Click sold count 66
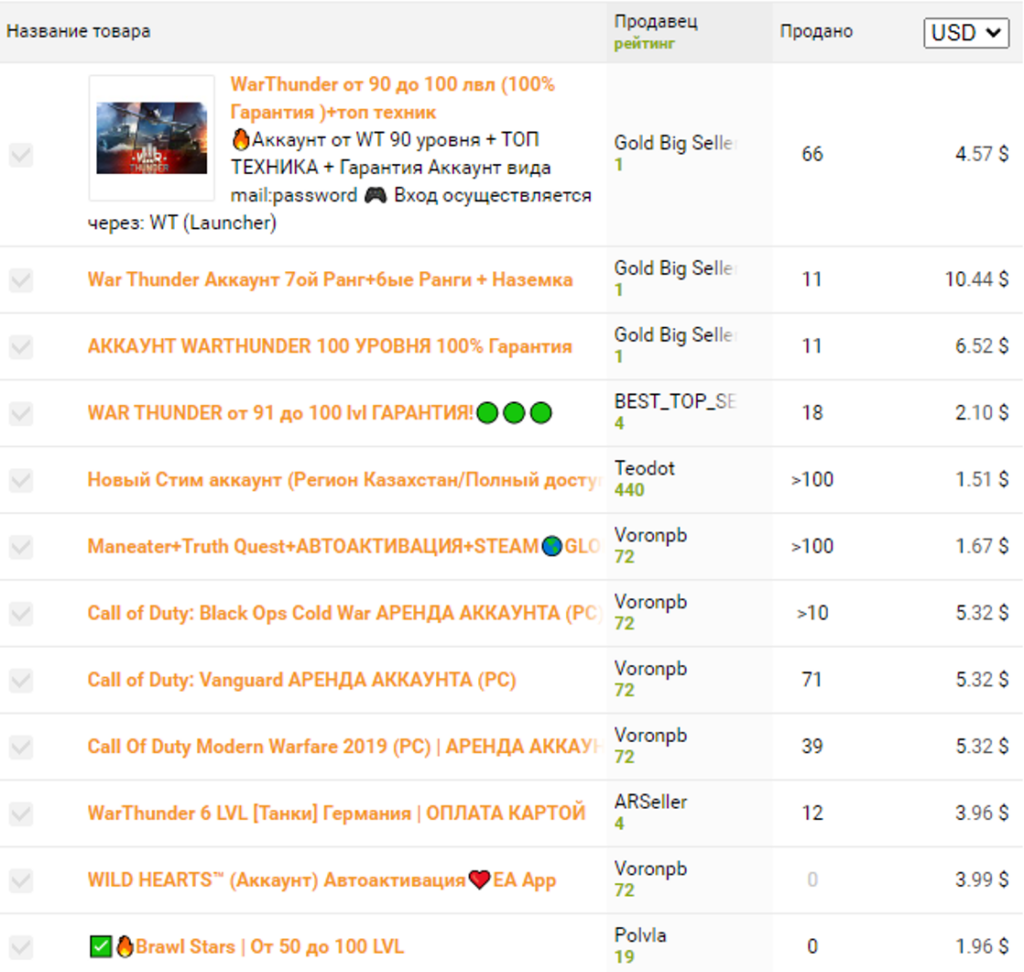1024x972 pixels. tap(812, 154)
